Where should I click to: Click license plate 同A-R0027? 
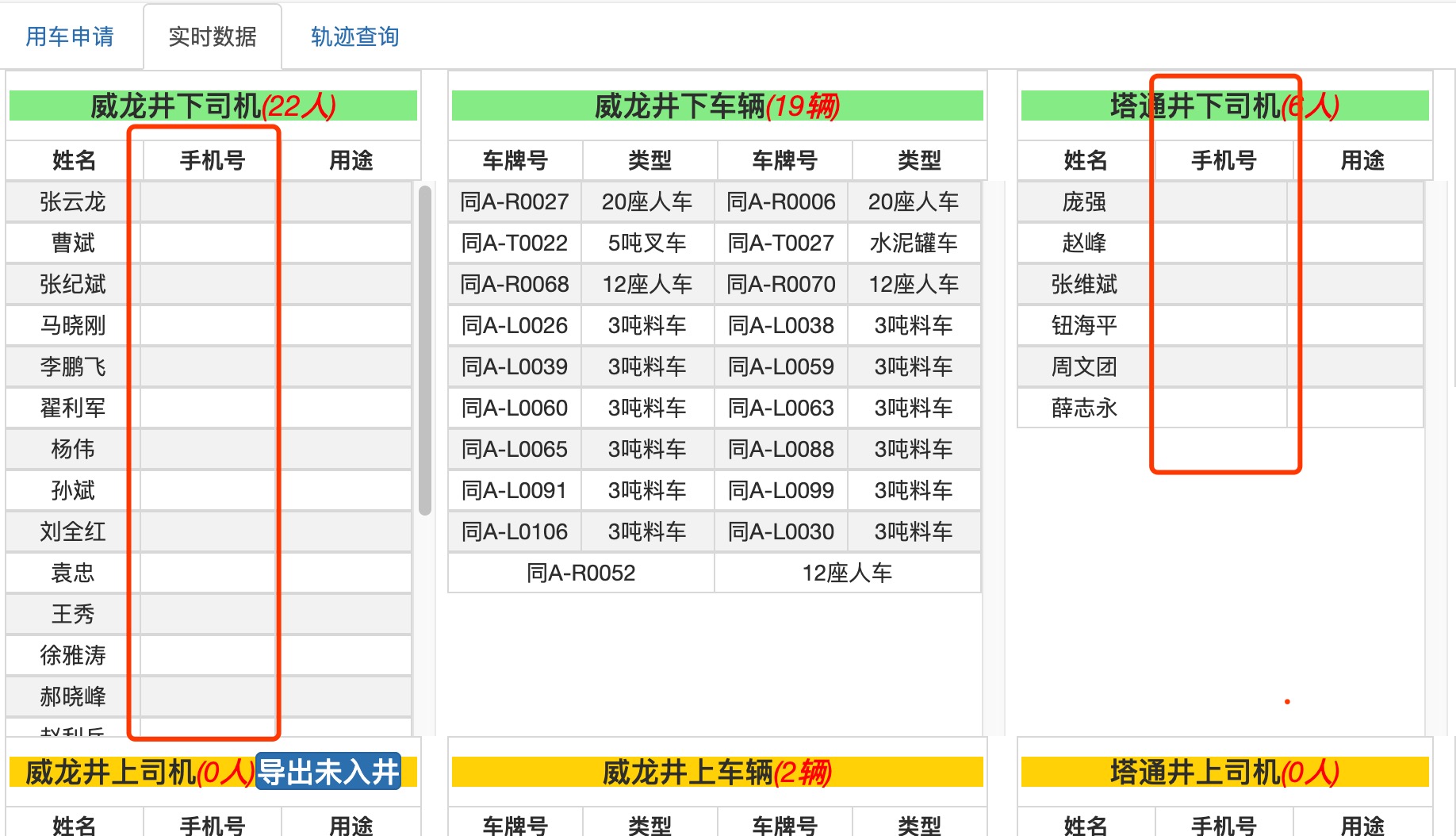[x=515, y=202]
